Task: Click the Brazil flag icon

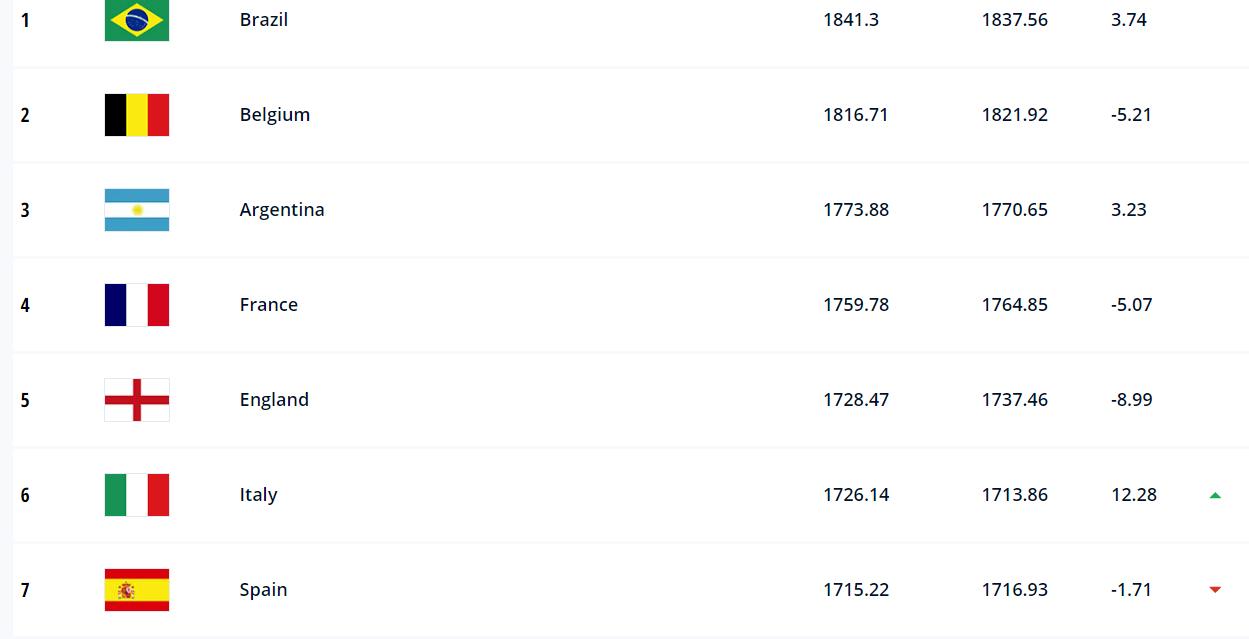Action: [x=137, y=20]
